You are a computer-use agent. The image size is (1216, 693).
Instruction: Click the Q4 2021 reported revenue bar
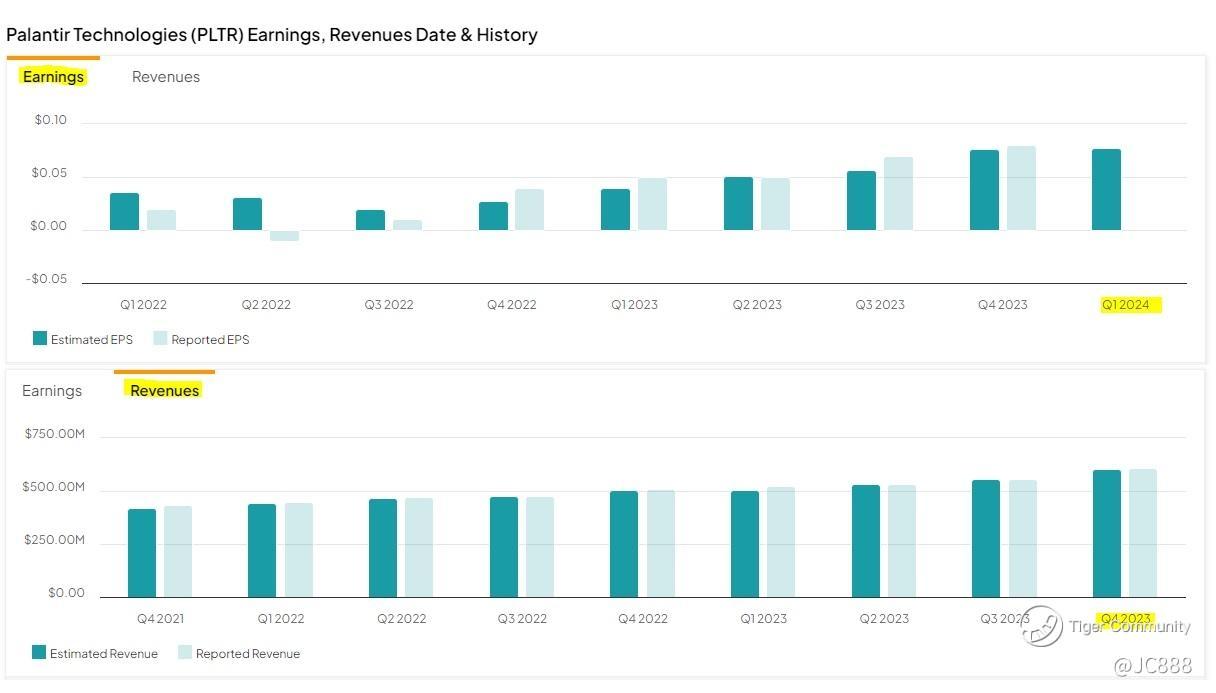point(178,552)
